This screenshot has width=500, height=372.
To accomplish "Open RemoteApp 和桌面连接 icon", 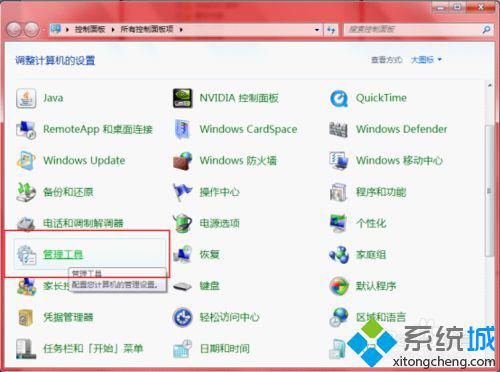I will coord(26,129).
